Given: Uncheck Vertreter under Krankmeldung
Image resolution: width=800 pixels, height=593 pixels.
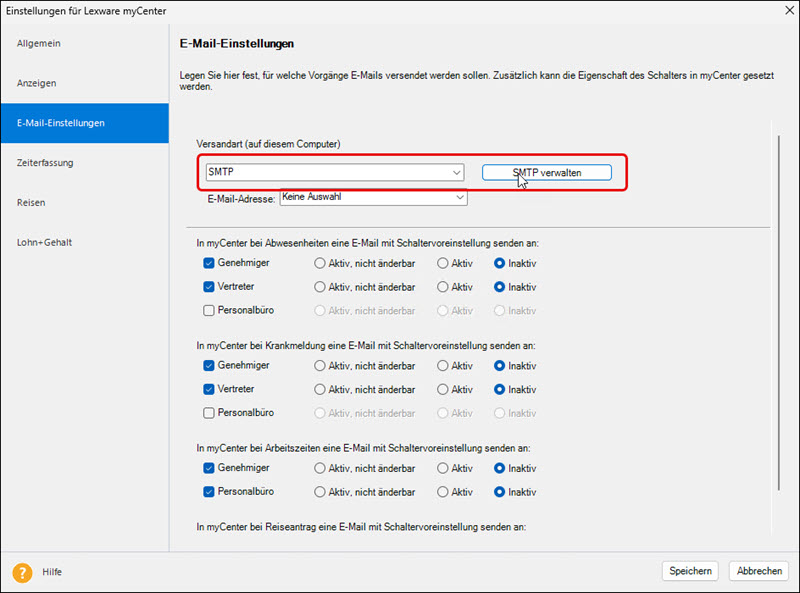Looking at the screenshot, I should (209, 389).
